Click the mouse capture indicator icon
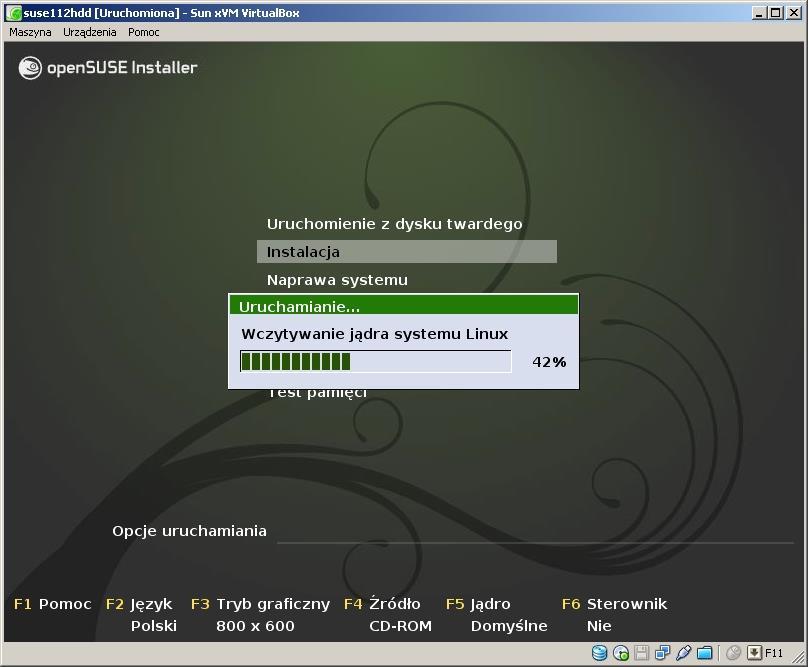 [733, 653]
